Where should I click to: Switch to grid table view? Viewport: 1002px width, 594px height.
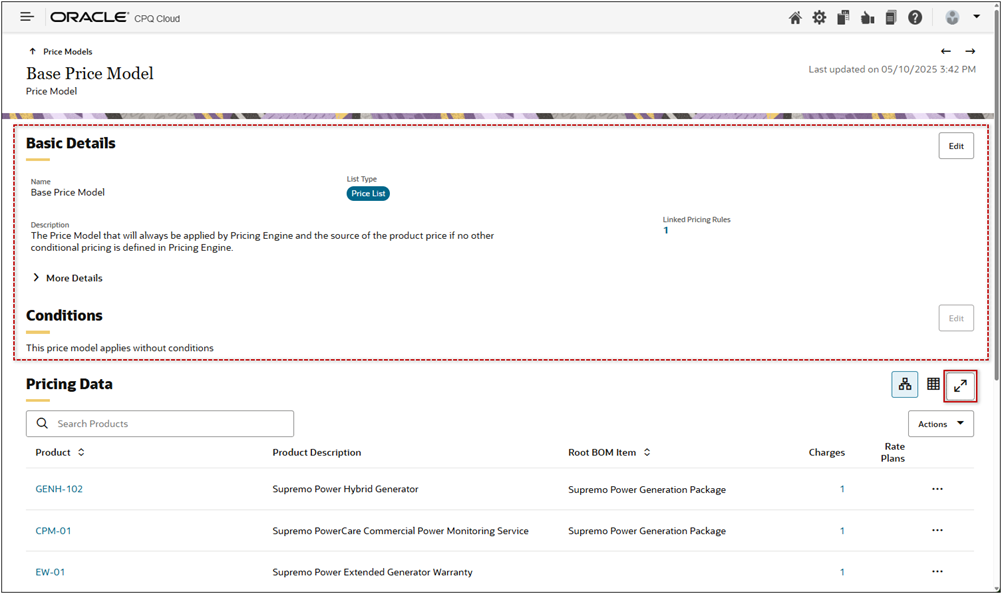pyautogui.click(x=933, y=385)
